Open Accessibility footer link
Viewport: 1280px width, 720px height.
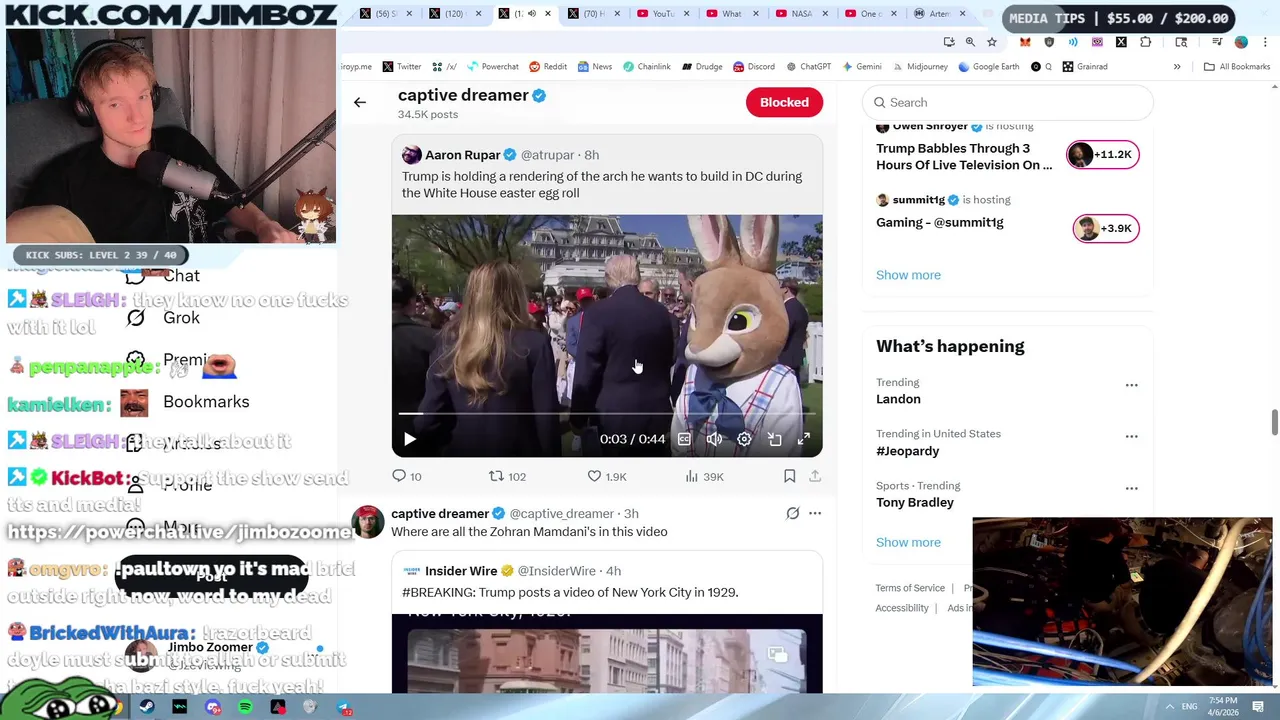click(902, 608)
